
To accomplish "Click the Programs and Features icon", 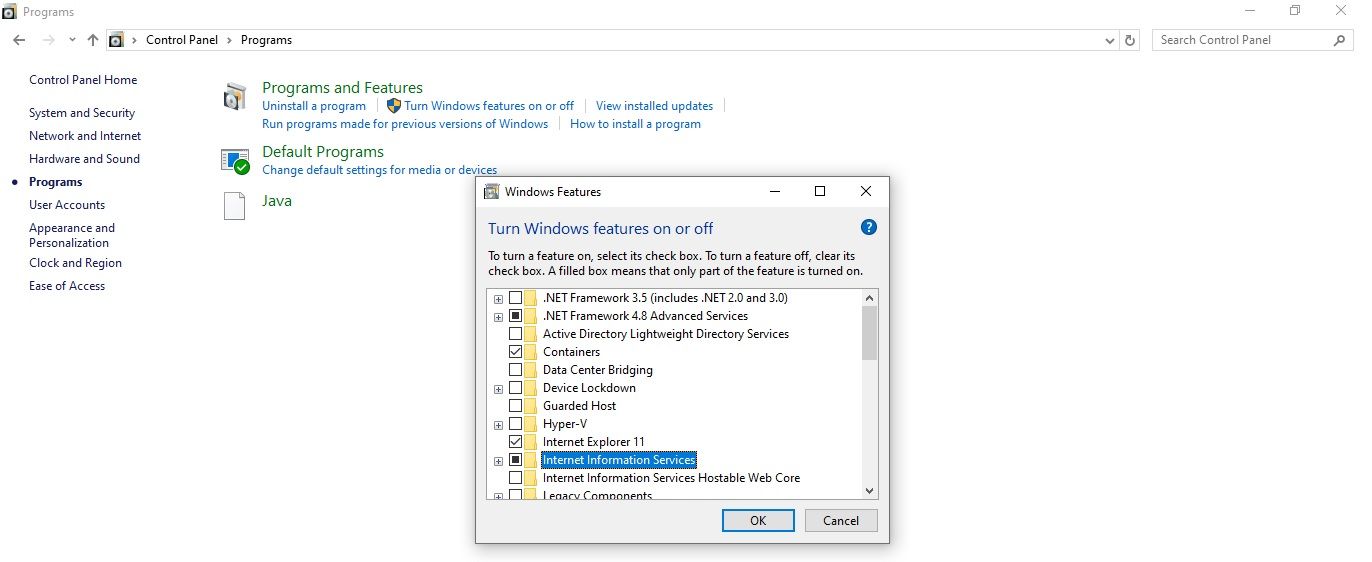I will 235,97.
